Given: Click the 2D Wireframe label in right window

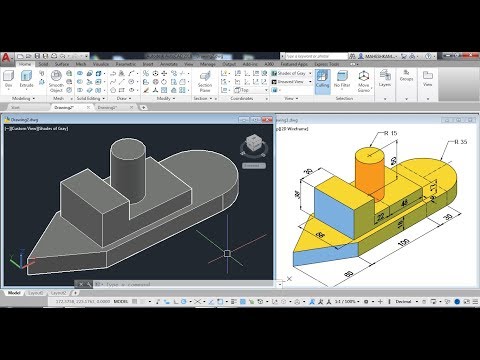Looking at the screenshot, I should [294, 129].
